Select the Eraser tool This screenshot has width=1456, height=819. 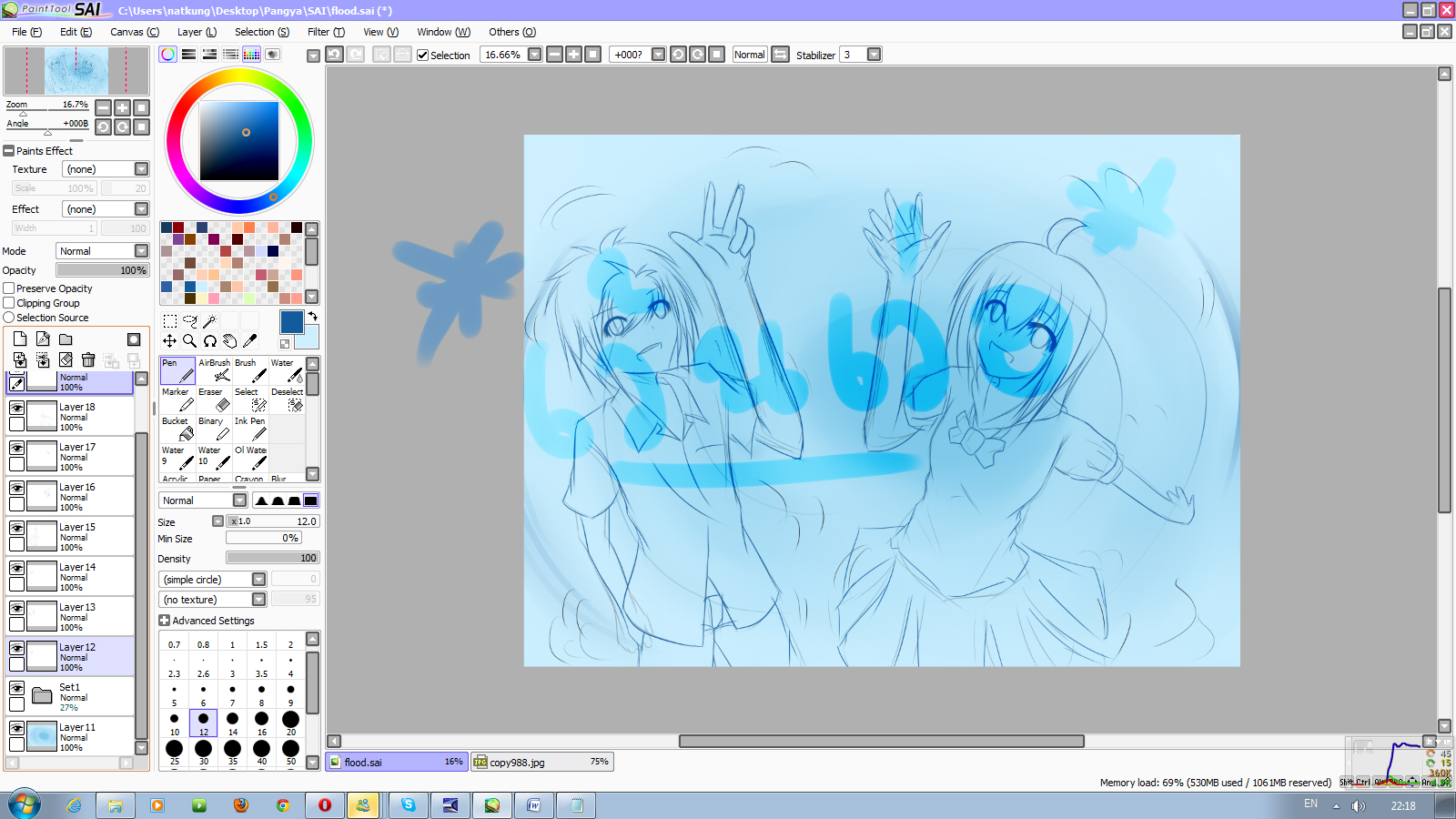click(x=214, y=399)
